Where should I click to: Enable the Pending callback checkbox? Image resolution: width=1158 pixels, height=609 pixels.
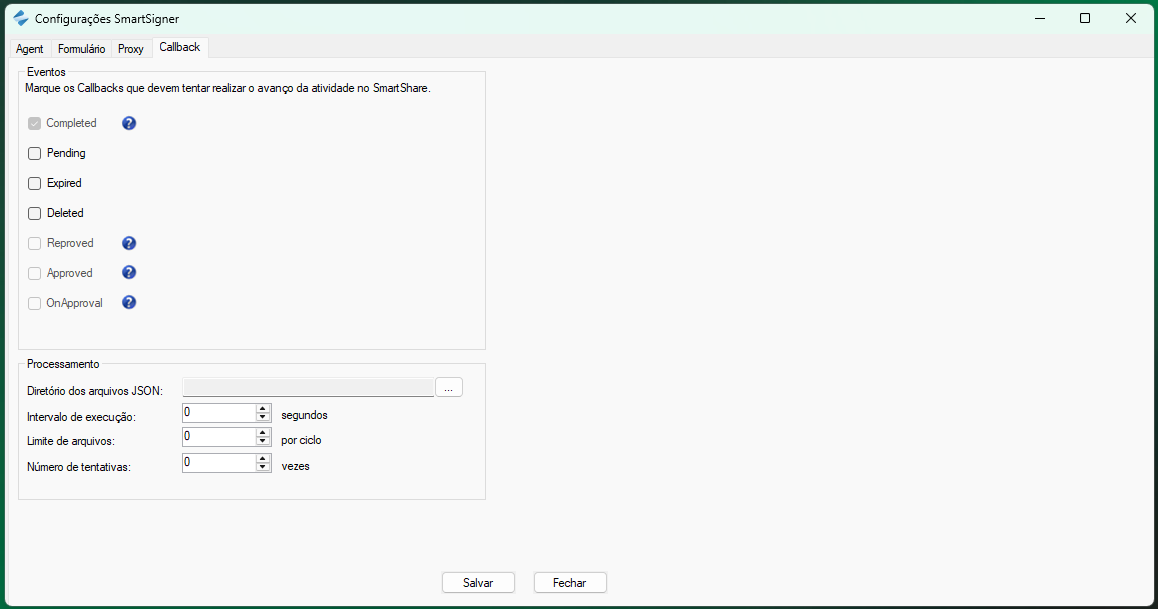coord(35,154)
